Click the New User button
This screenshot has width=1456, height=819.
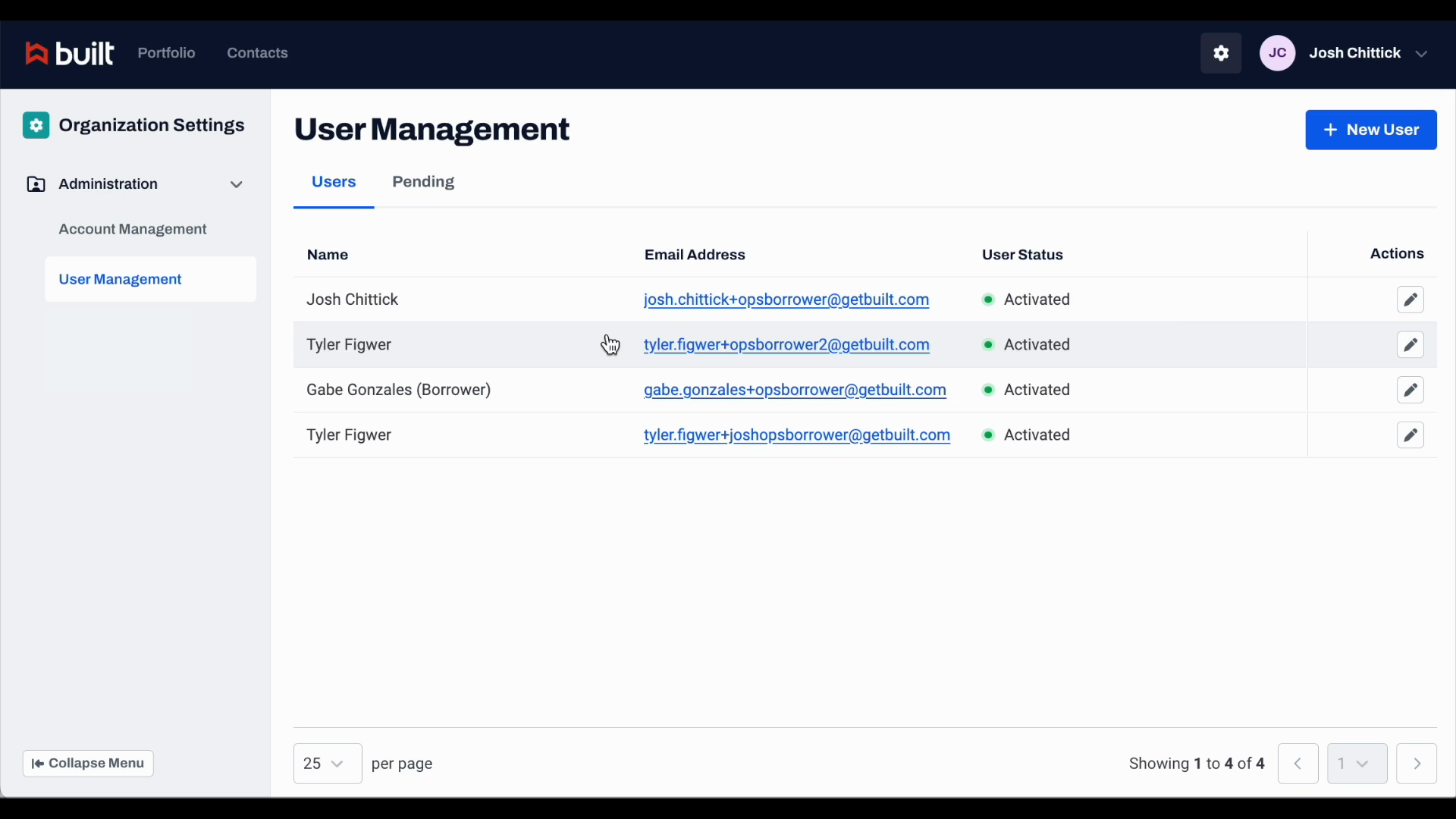1372,130
